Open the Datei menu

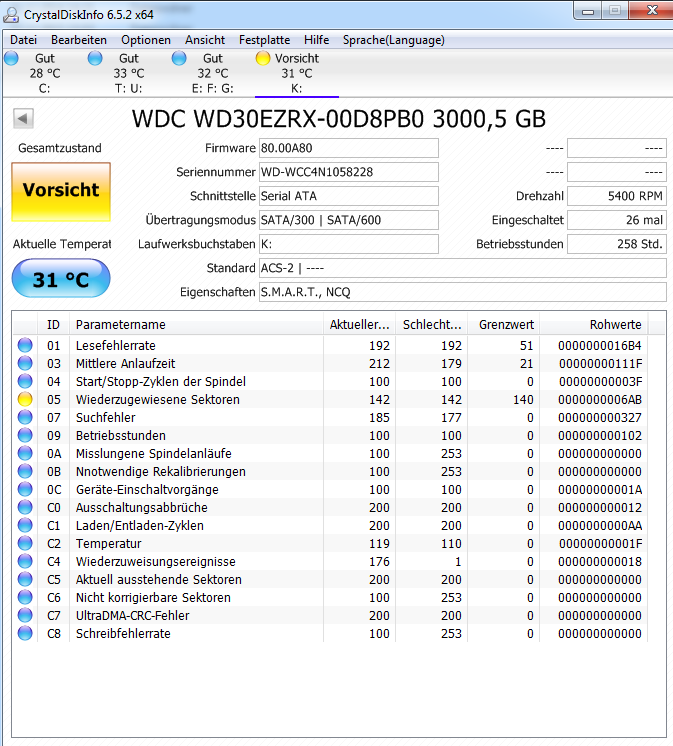click(x=23, y=40)
